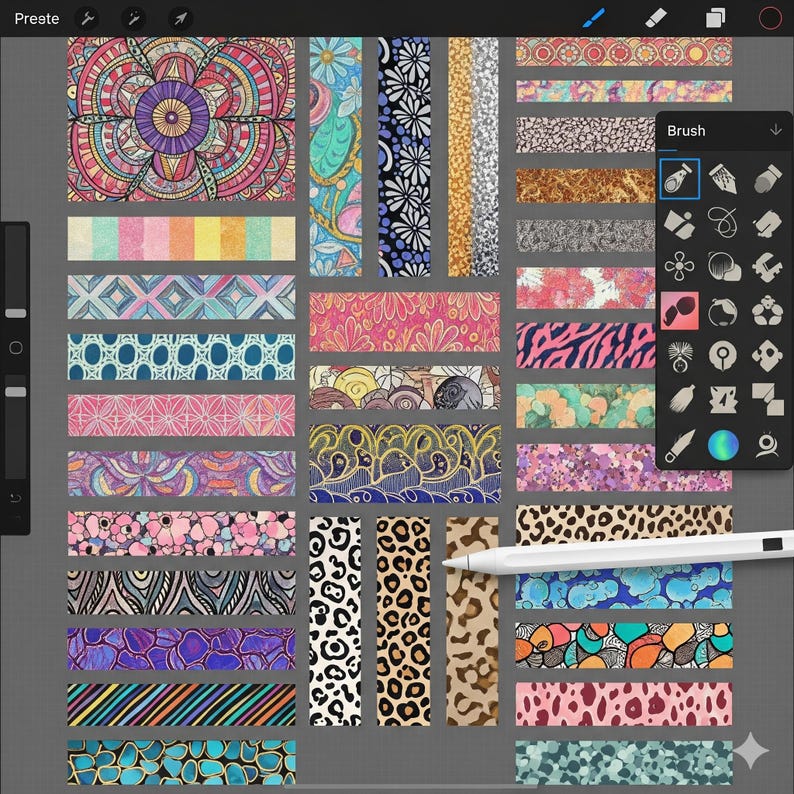Select the teal camouflage swatch
Image resolution: width=794 pixels, height=794 pixels.
click(624, 763)
